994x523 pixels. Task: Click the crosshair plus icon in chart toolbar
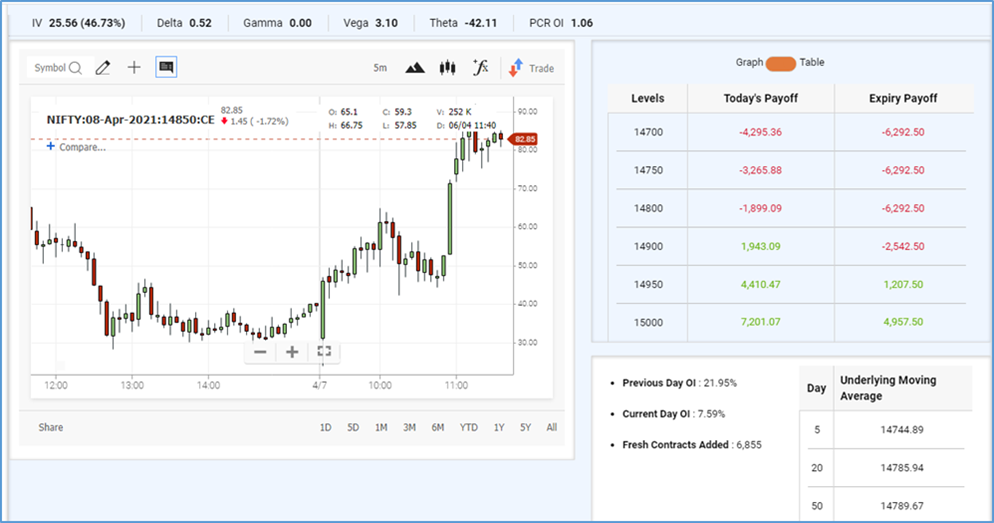click(x=134, y=68)
